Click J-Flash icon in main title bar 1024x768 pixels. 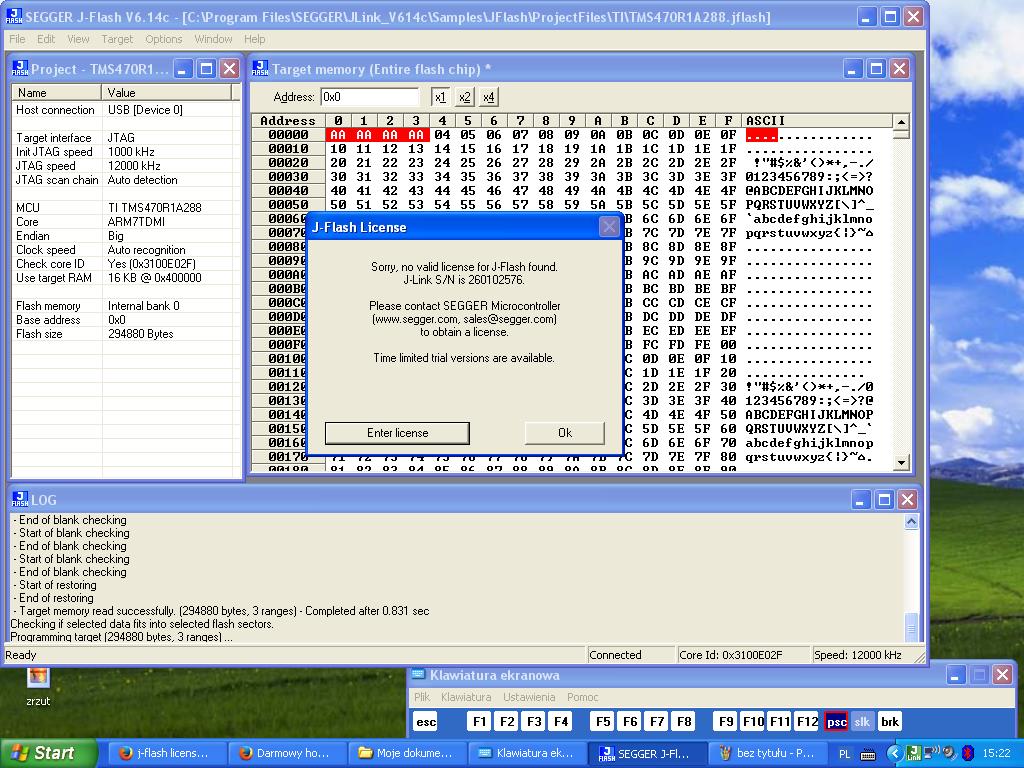[x=14, y=16]
